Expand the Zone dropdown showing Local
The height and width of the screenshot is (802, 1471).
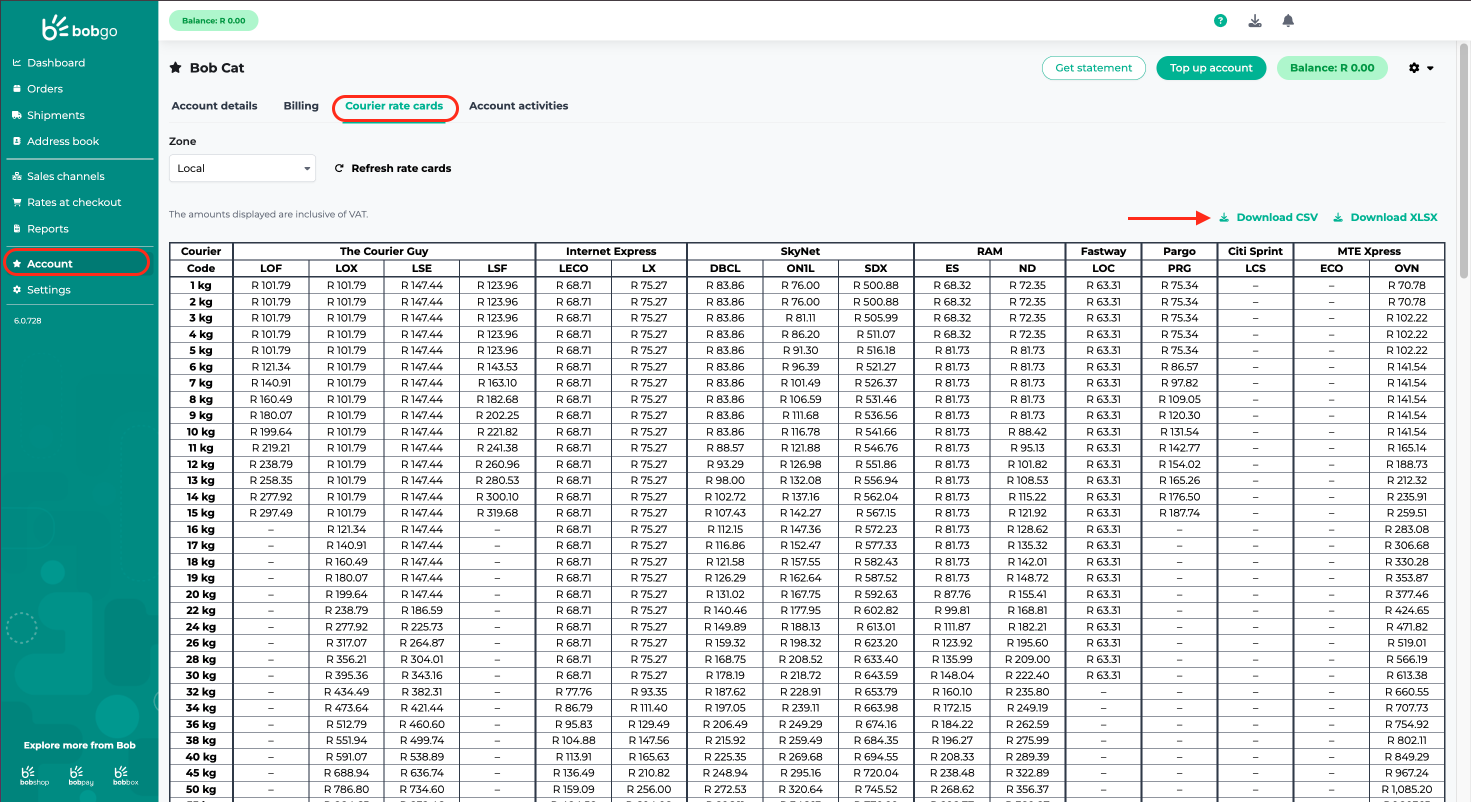point(242,168)
